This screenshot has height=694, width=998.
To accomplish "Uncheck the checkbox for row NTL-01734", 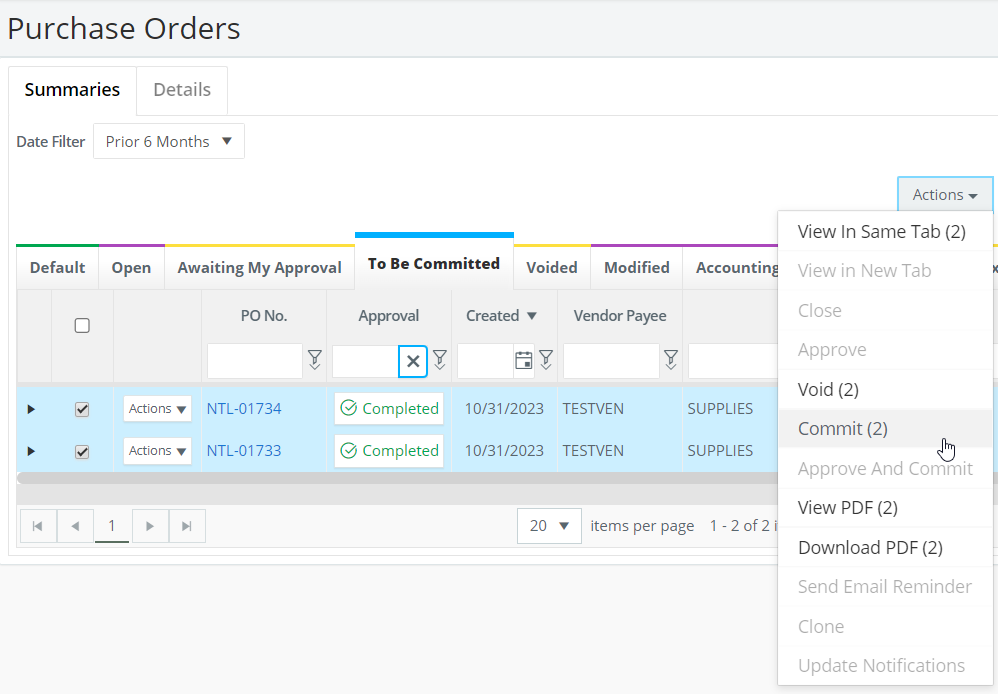I will (82, 408).
